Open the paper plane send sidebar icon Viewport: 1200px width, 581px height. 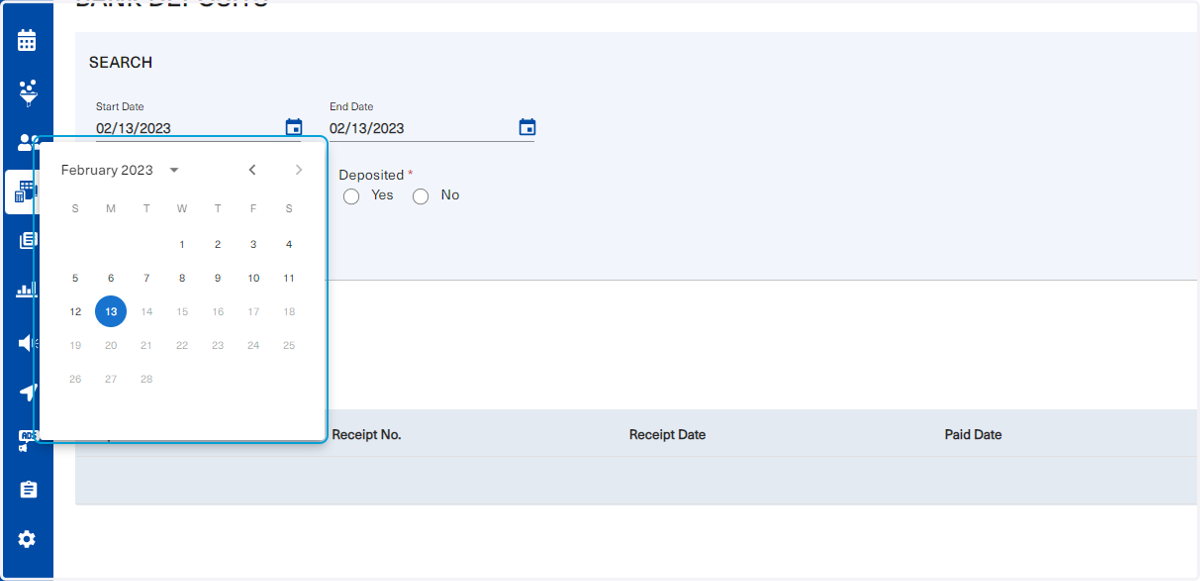click(x=27, y=392)
